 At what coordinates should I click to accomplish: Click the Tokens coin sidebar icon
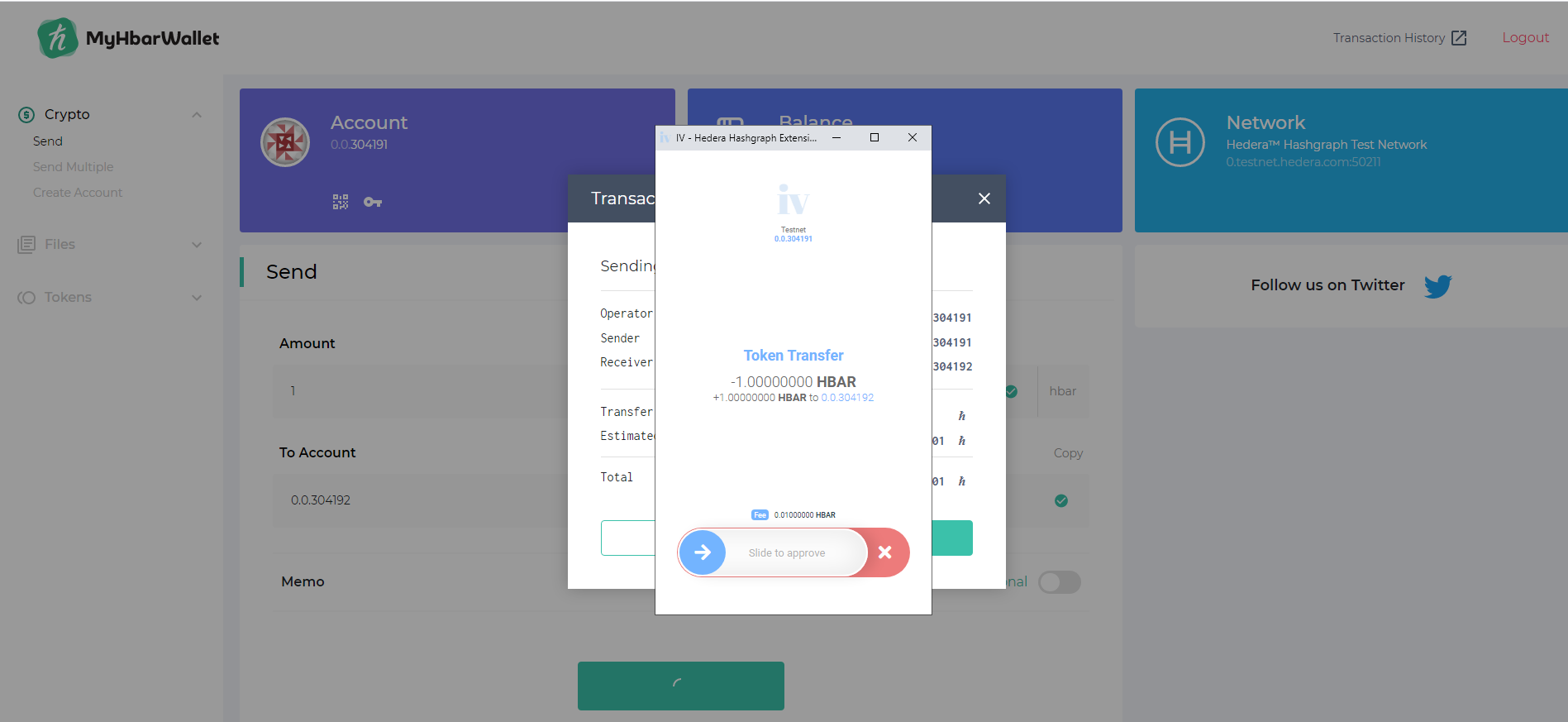coord(26,298)
